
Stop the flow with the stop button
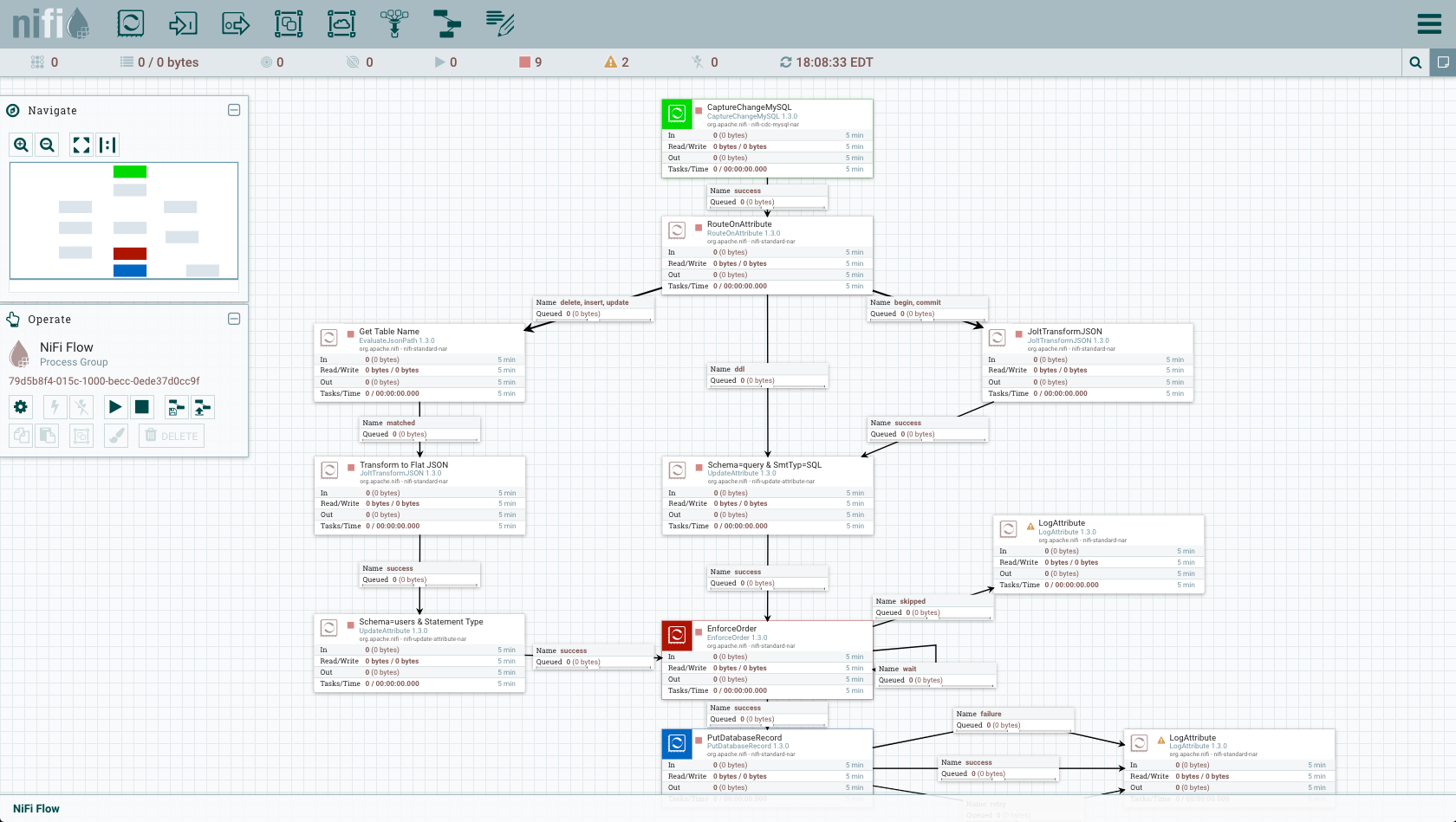tap(141, 407)
